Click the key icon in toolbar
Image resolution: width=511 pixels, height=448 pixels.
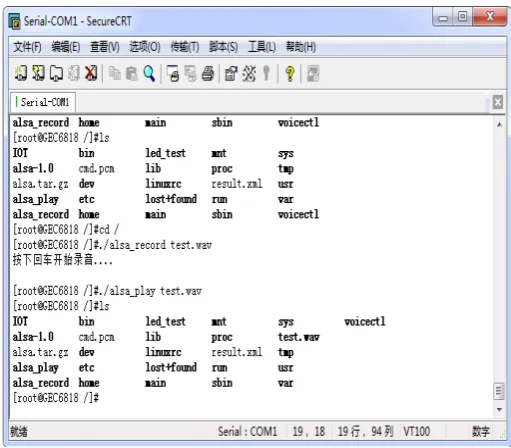266,73
